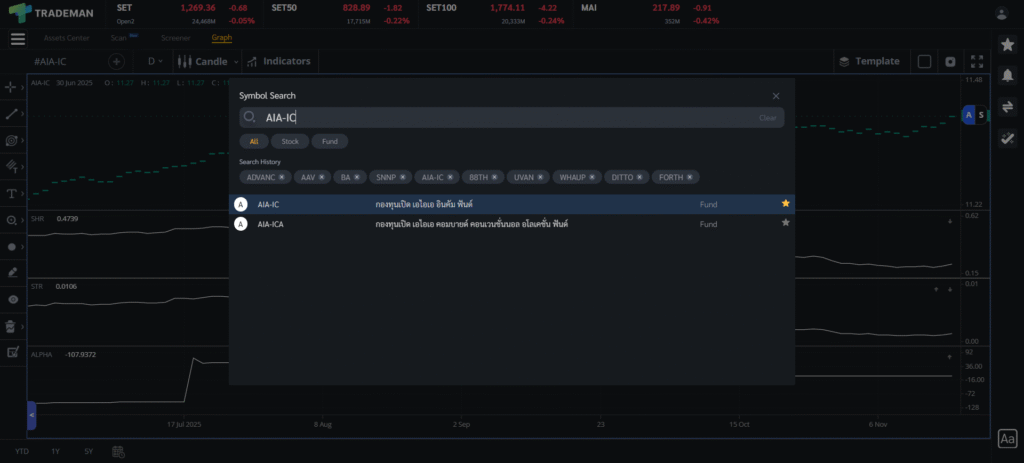Mark AIA-ICA as favorite with star
This screenshot has width=1024, height=463.
(785, 223)
